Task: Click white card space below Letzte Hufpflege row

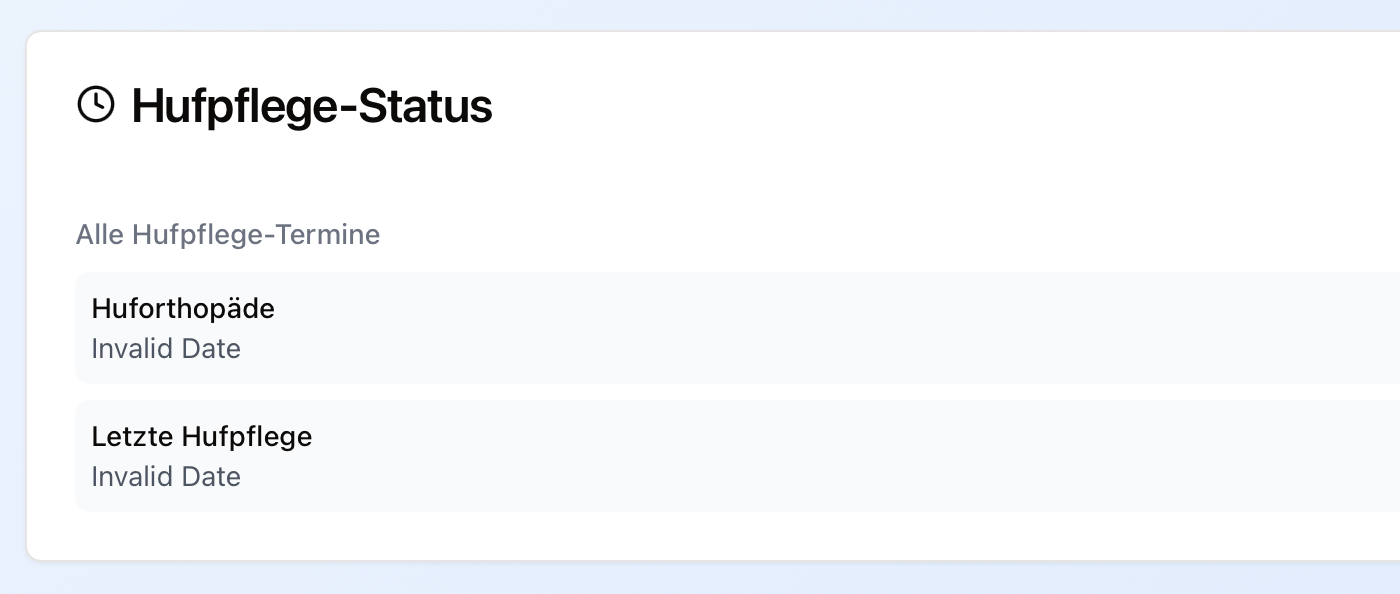Action: pyautogui.click(x=700, y=536)
